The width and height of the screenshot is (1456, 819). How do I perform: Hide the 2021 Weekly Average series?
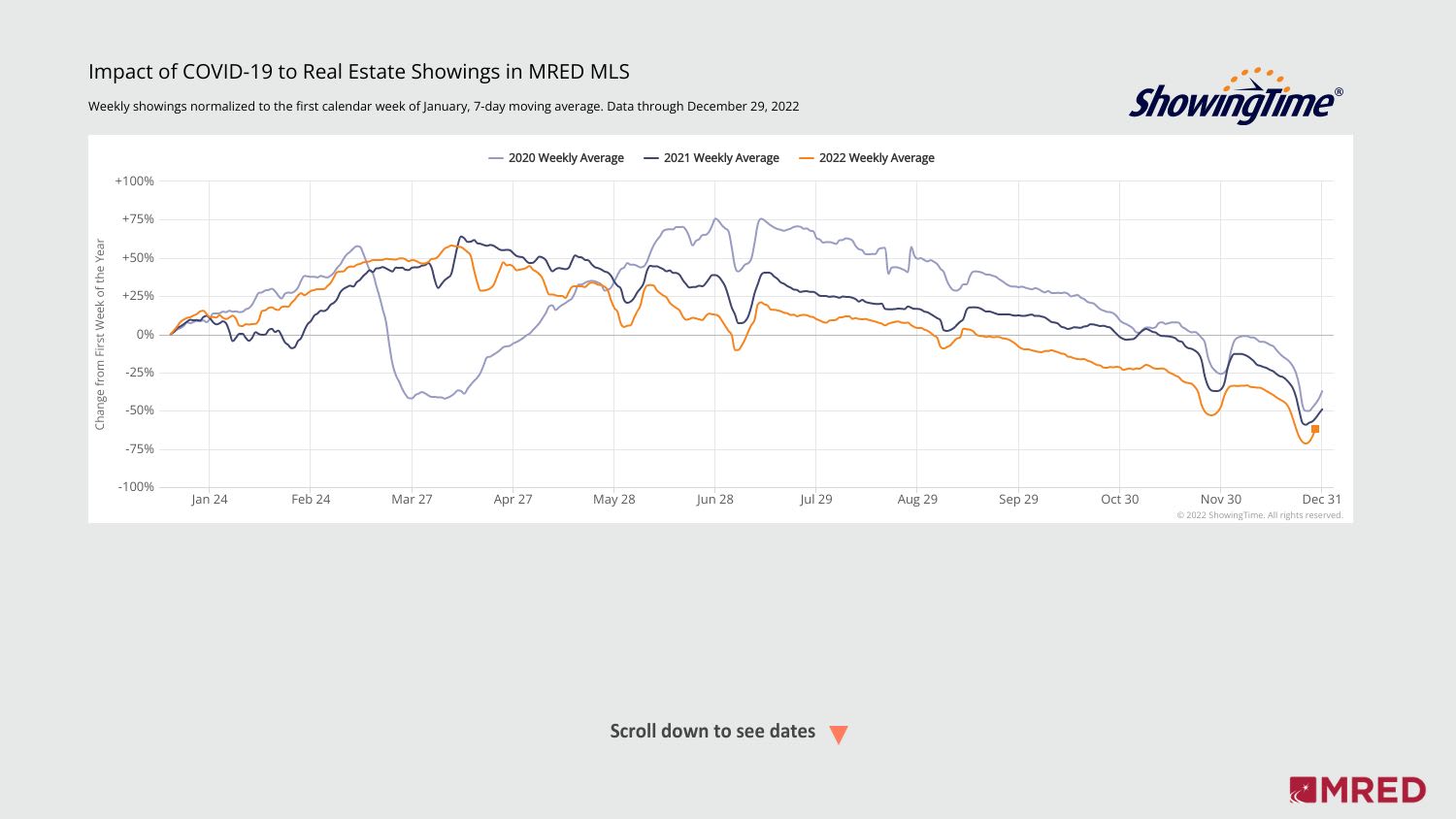pos(711,158)
